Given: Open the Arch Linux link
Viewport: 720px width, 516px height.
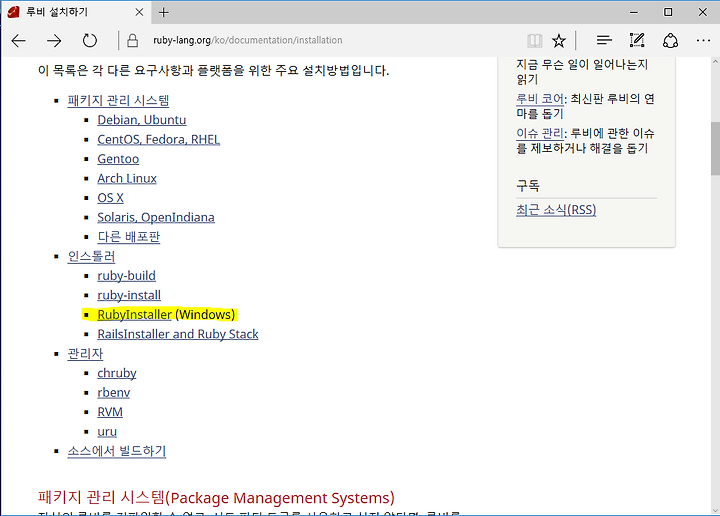Looking at the screenshot, I should pyautogui.click(x=127, y=178).
